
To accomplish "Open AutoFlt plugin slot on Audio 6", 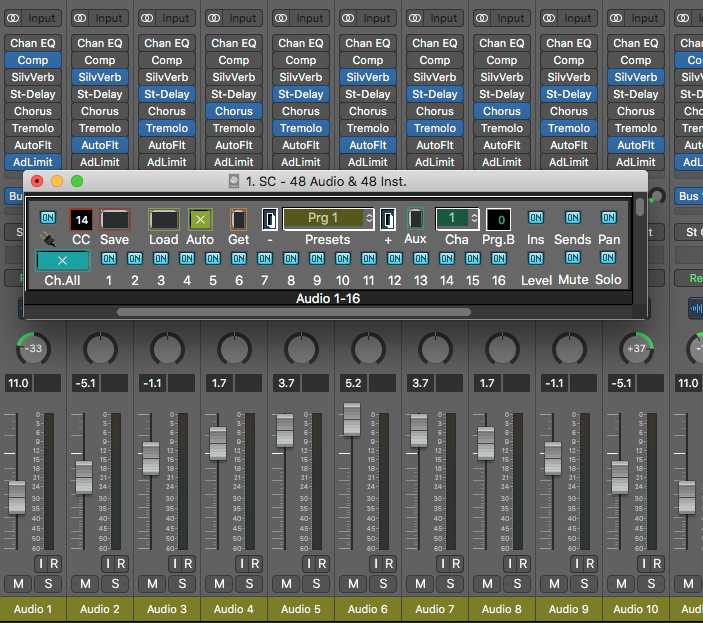I will point(368,145).
